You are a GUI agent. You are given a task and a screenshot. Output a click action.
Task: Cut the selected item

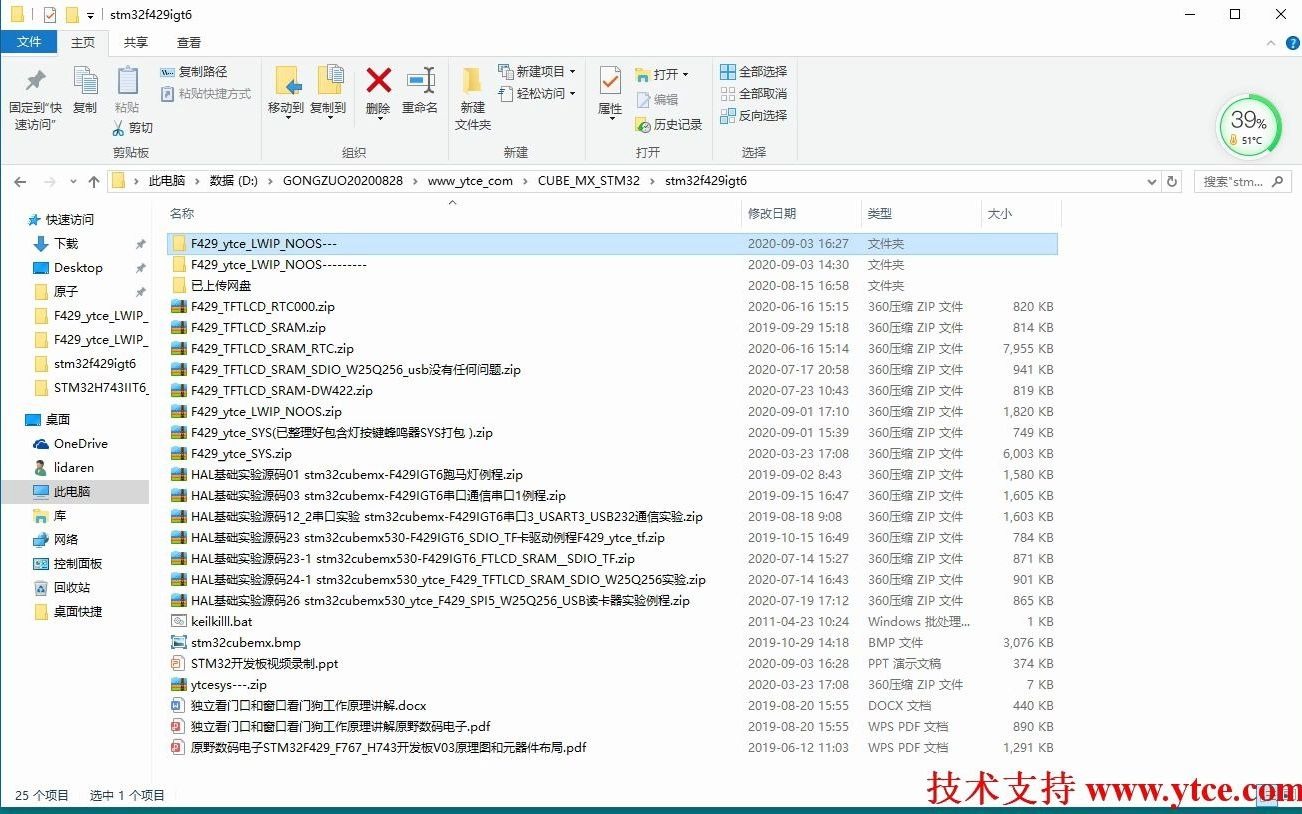pos(137,127)
